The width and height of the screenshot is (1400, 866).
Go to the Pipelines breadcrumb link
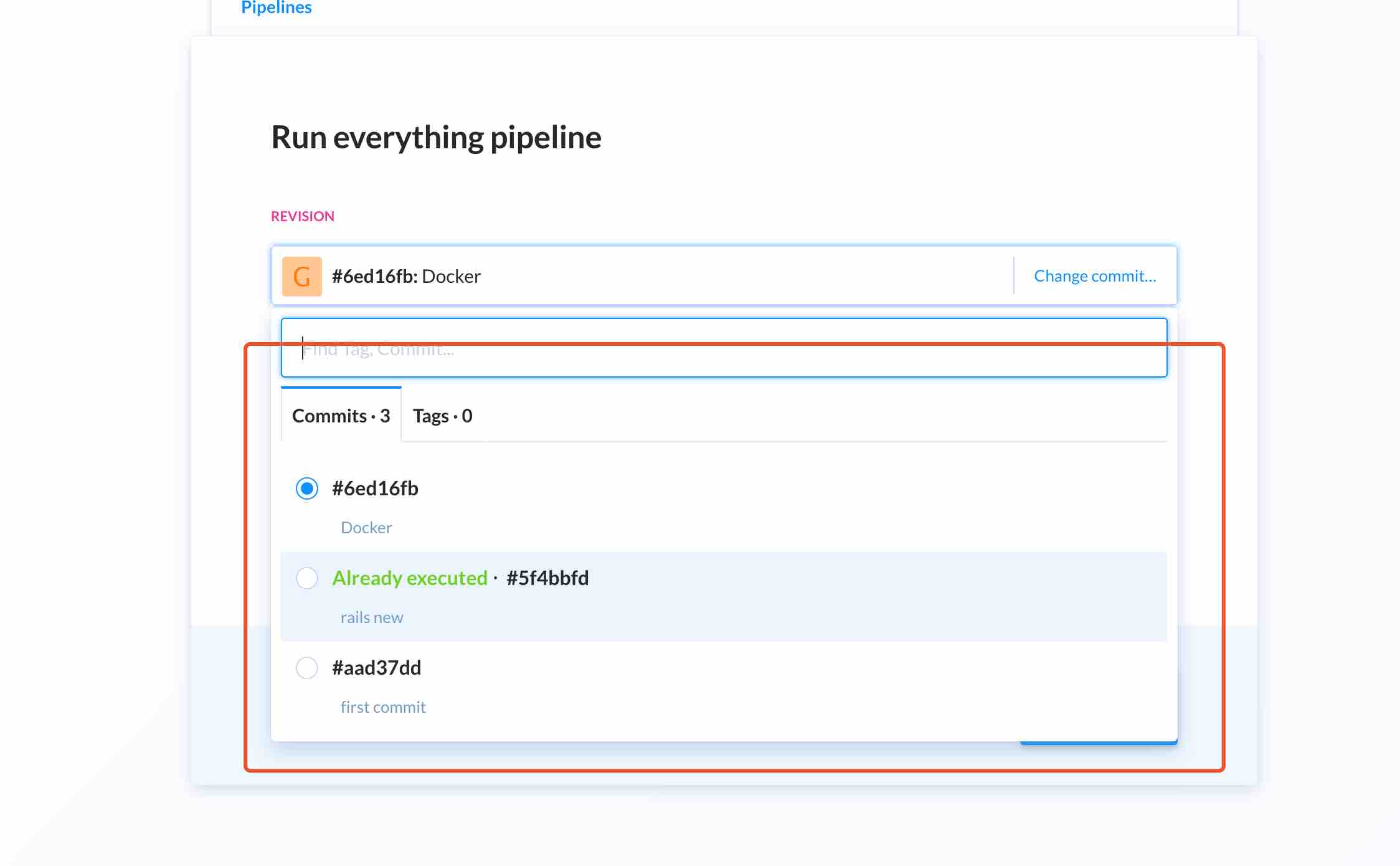pyautogui.click(x=276, y=7)
